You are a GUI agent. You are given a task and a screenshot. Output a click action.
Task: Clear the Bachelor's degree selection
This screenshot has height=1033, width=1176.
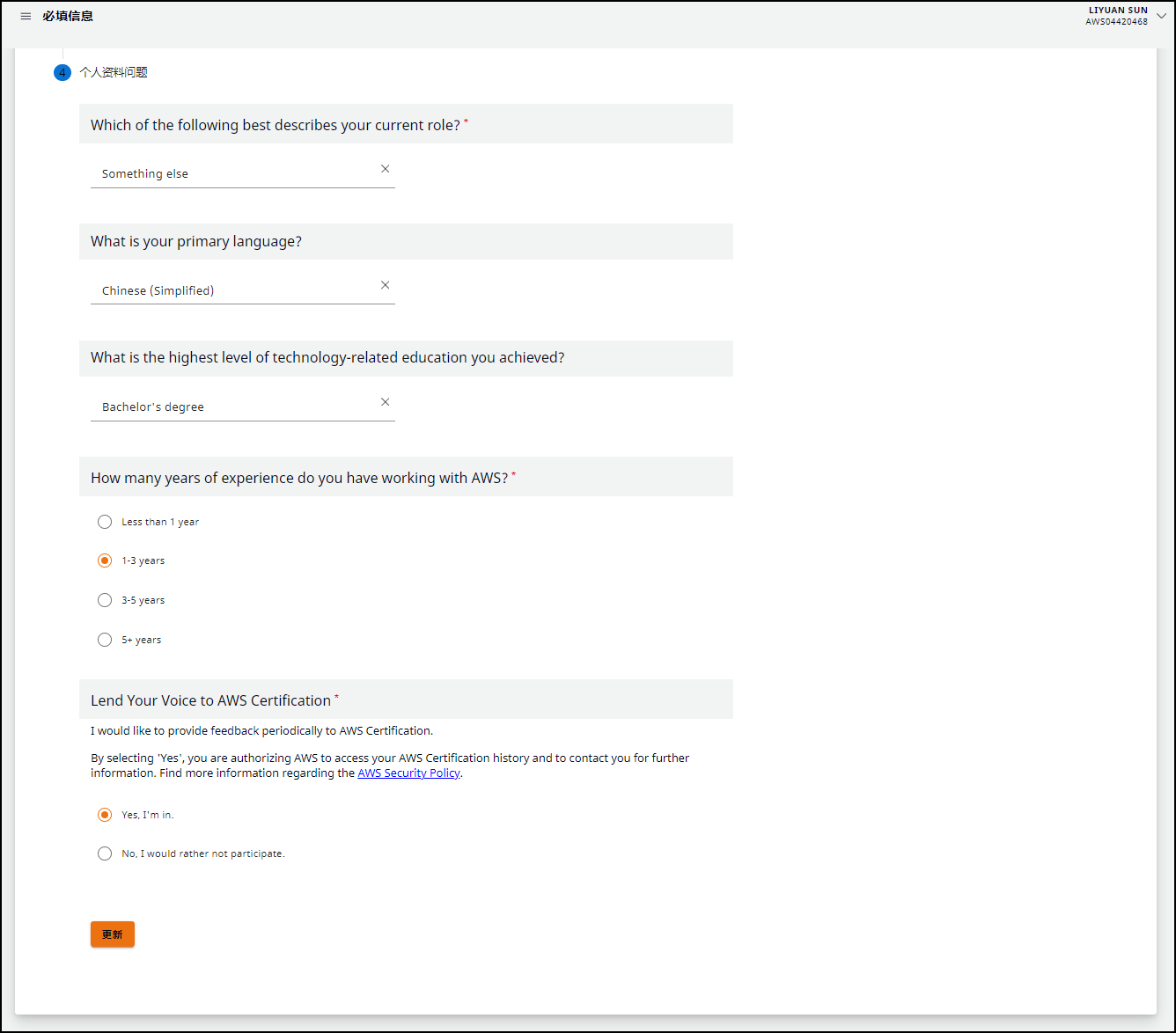click(385, 402)
